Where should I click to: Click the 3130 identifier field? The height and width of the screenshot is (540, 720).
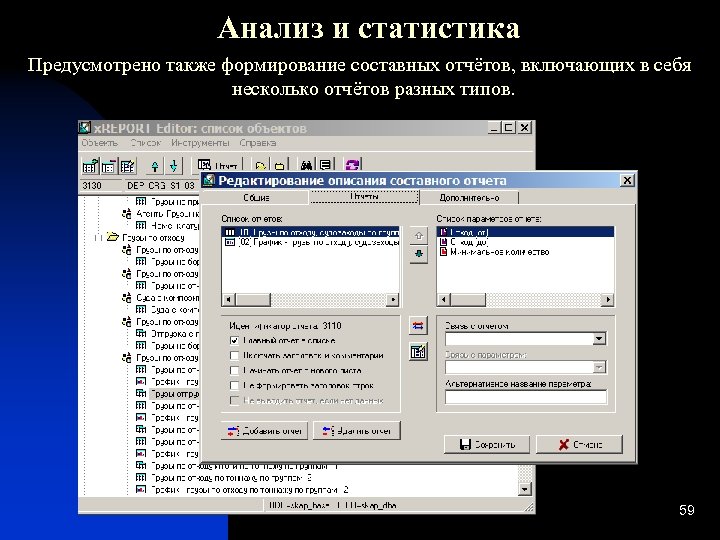[x=101, y=186]
